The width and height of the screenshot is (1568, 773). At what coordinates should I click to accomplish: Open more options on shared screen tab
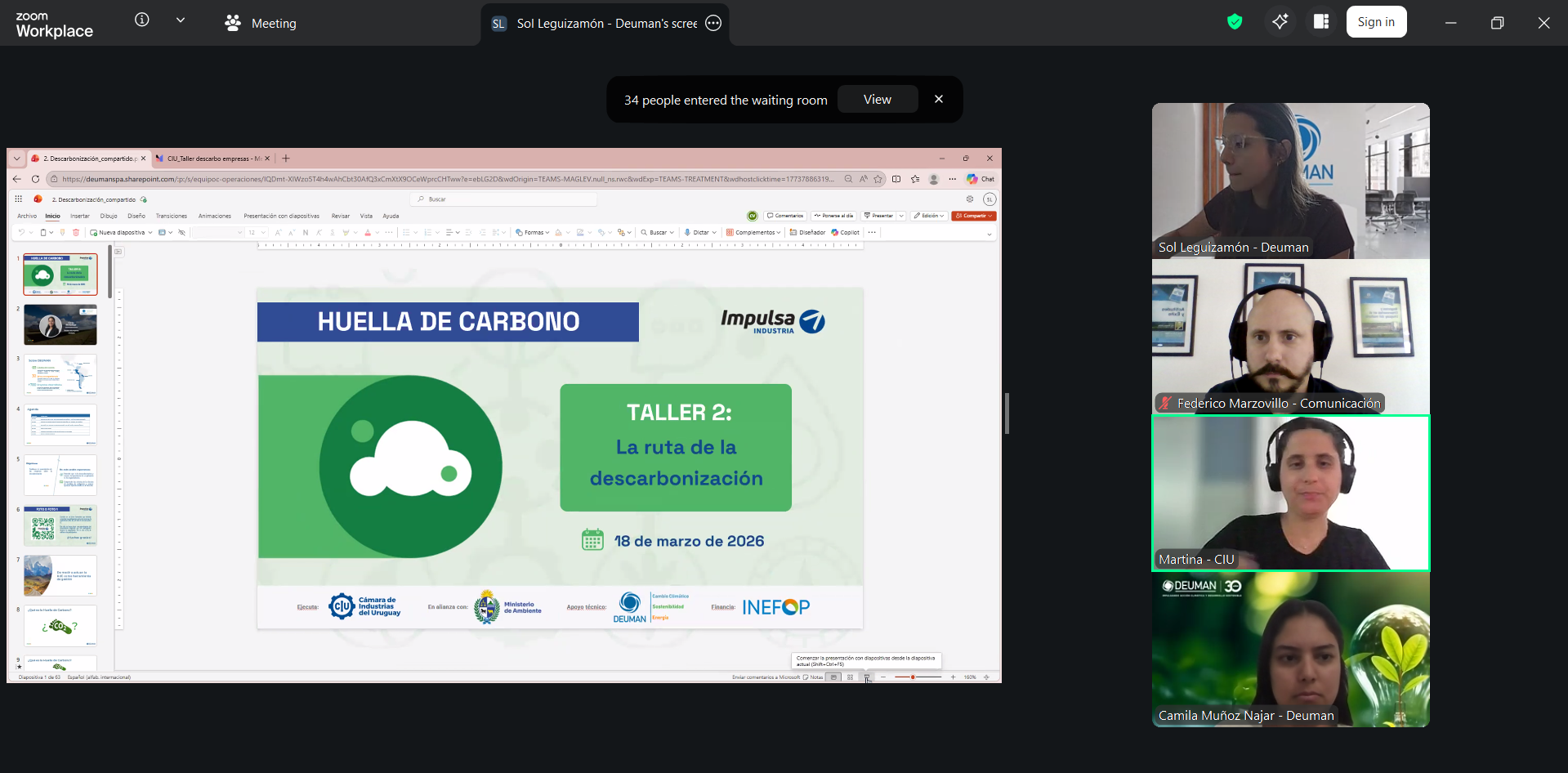713,23
